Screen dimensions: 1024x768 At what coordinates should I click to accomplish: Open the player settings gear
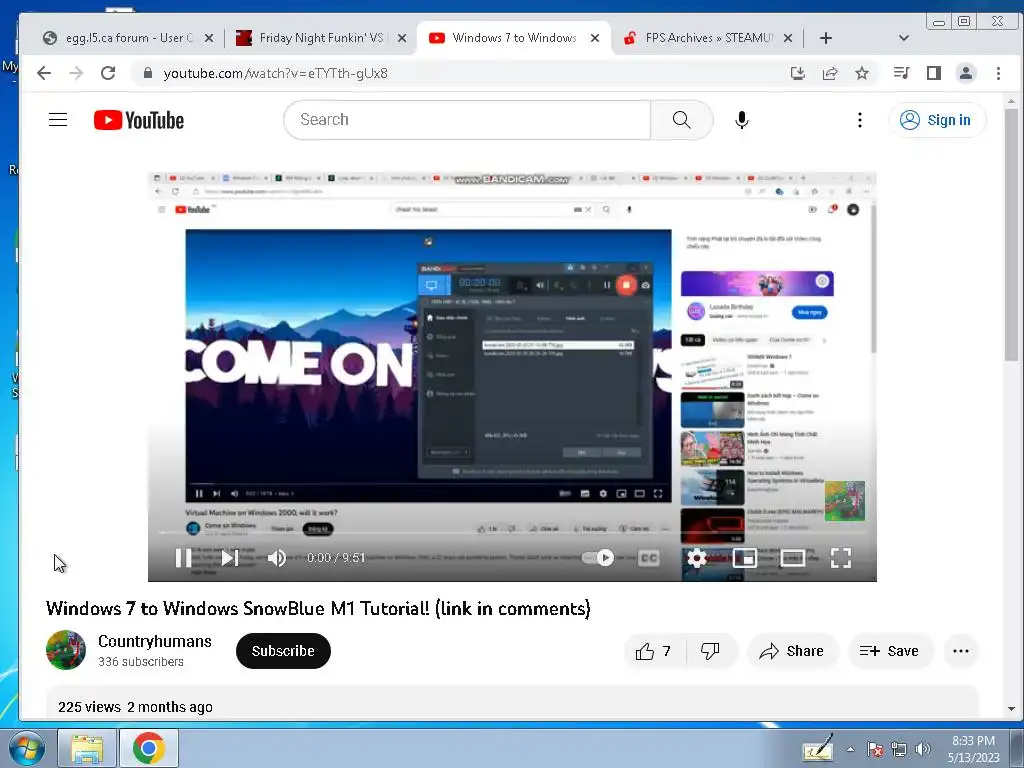pos(697,558)
